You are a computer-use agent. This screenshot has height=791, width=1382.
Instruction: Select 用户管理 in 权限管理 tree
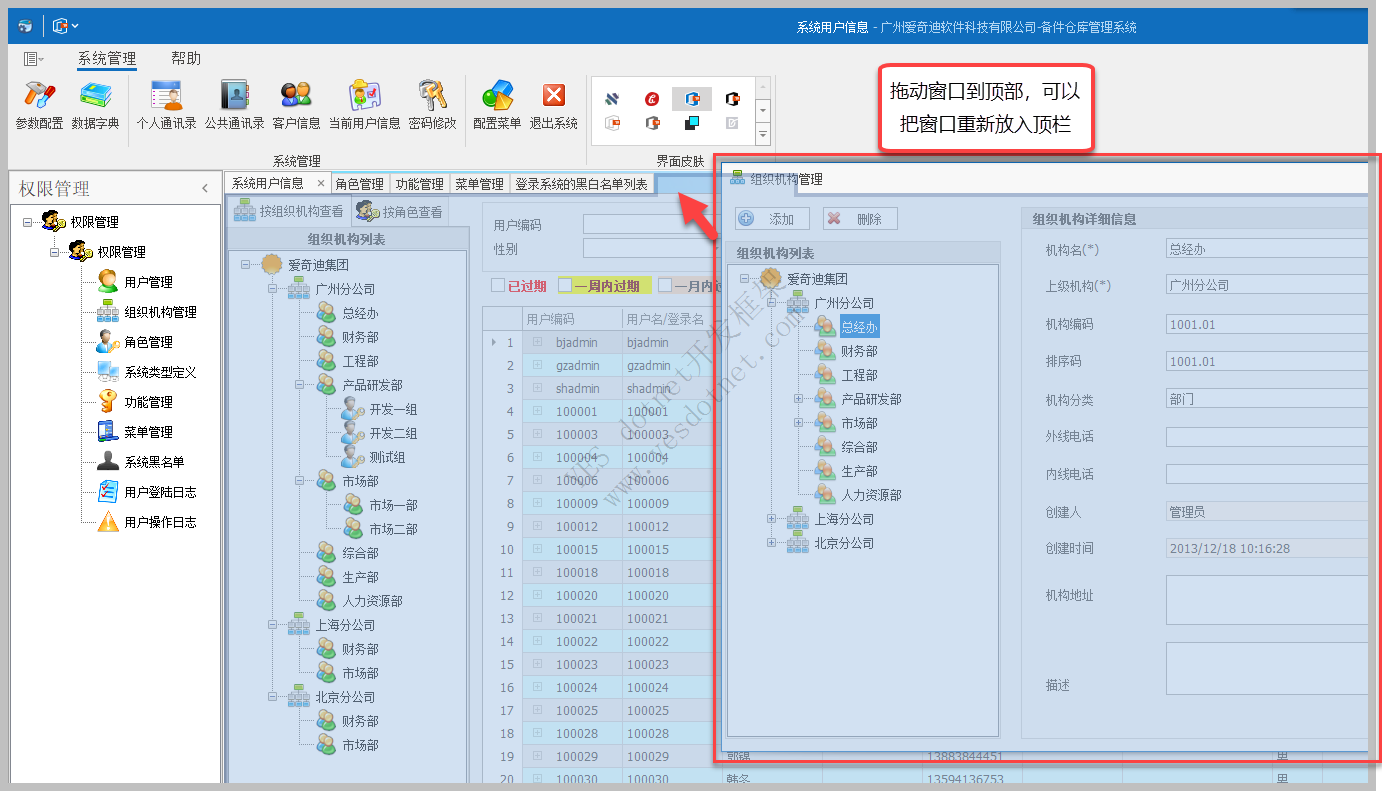click(x=148, y=282)
